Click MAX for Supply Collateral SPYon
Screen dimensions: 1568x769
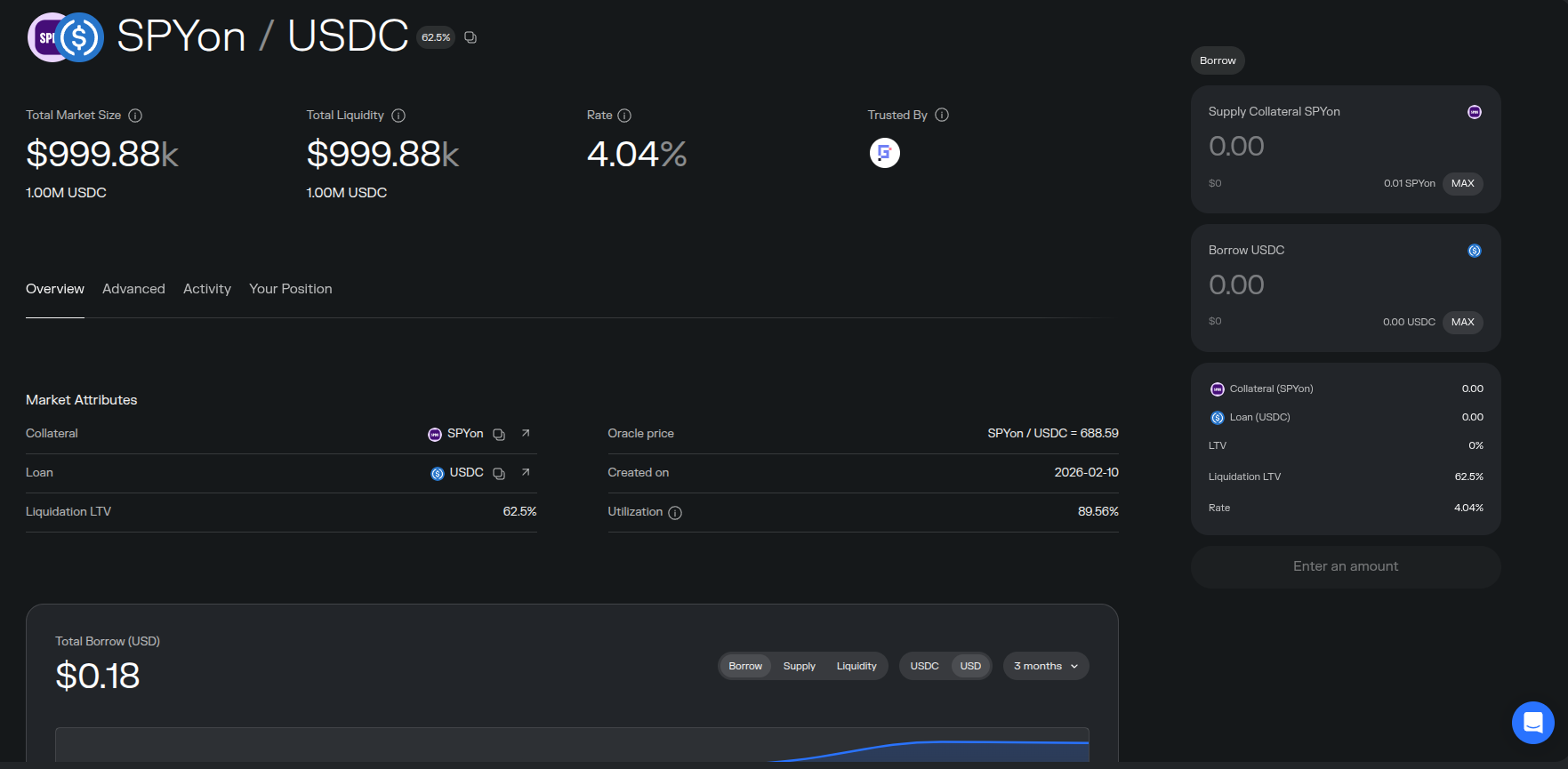pyautogui.click(x=1462, y=184)
